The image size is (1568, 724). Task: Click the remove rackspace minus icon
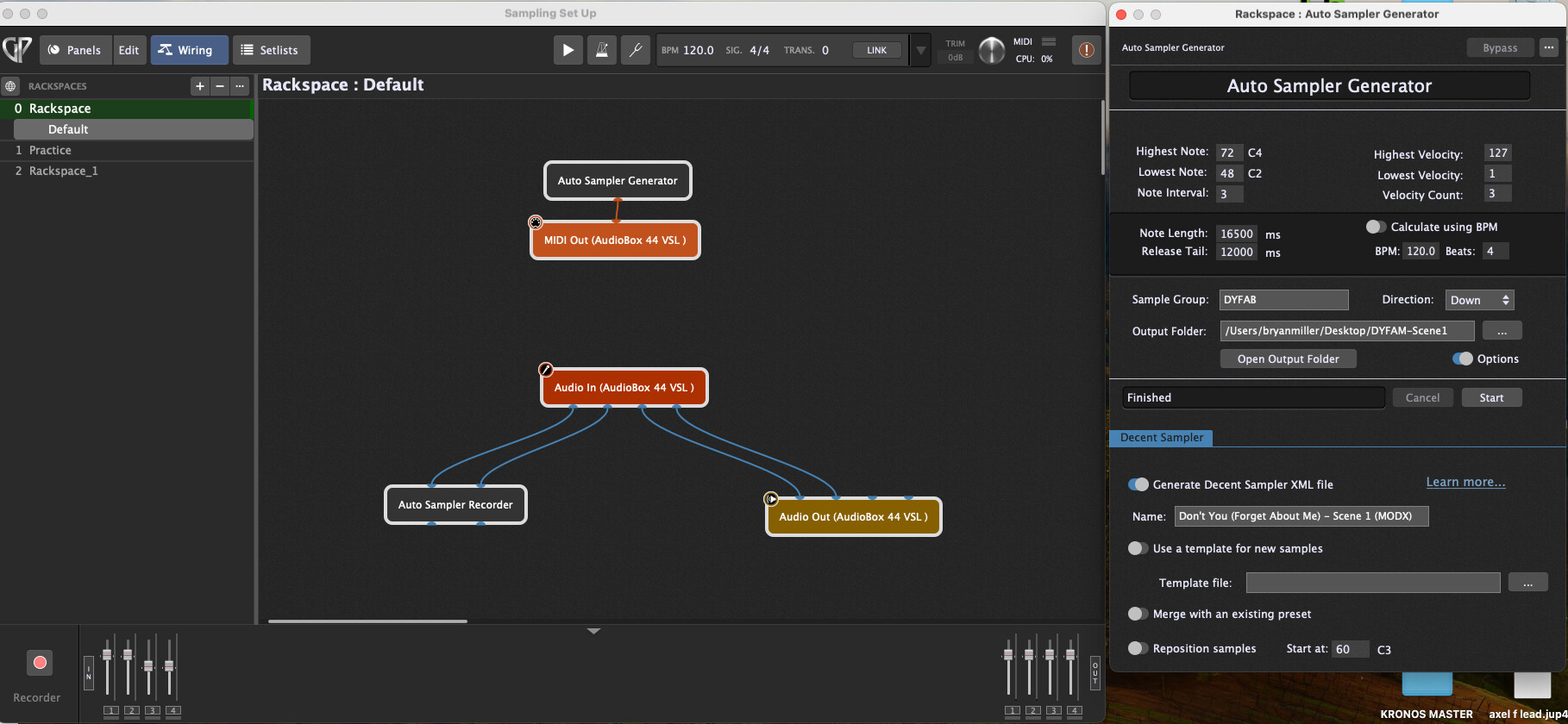coord(220,86)
